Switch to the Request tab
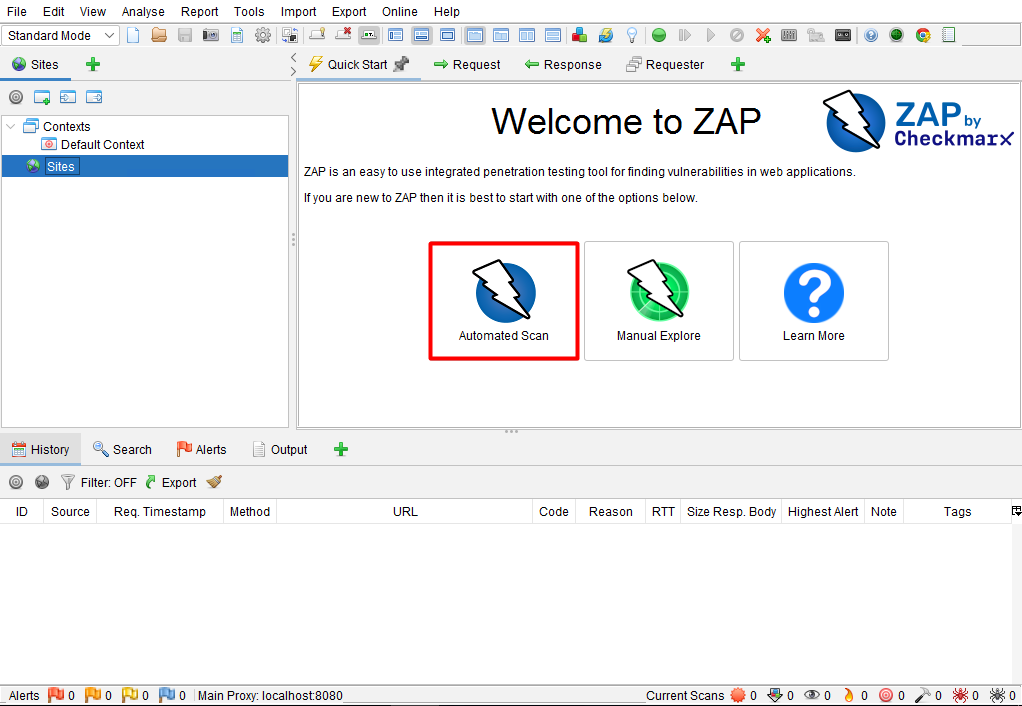 tap(467, 64)
